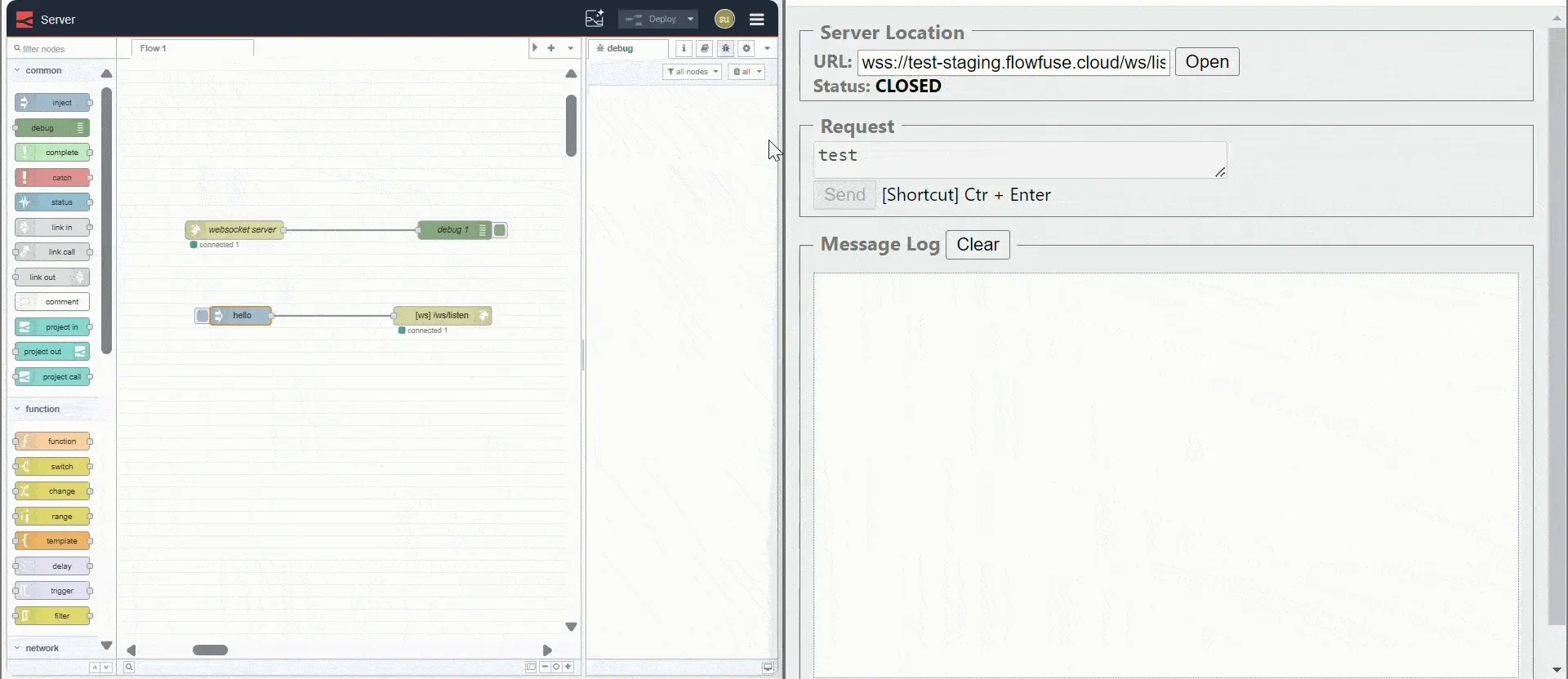
Task: Focus the Request text area
Action: [1020, 160]
